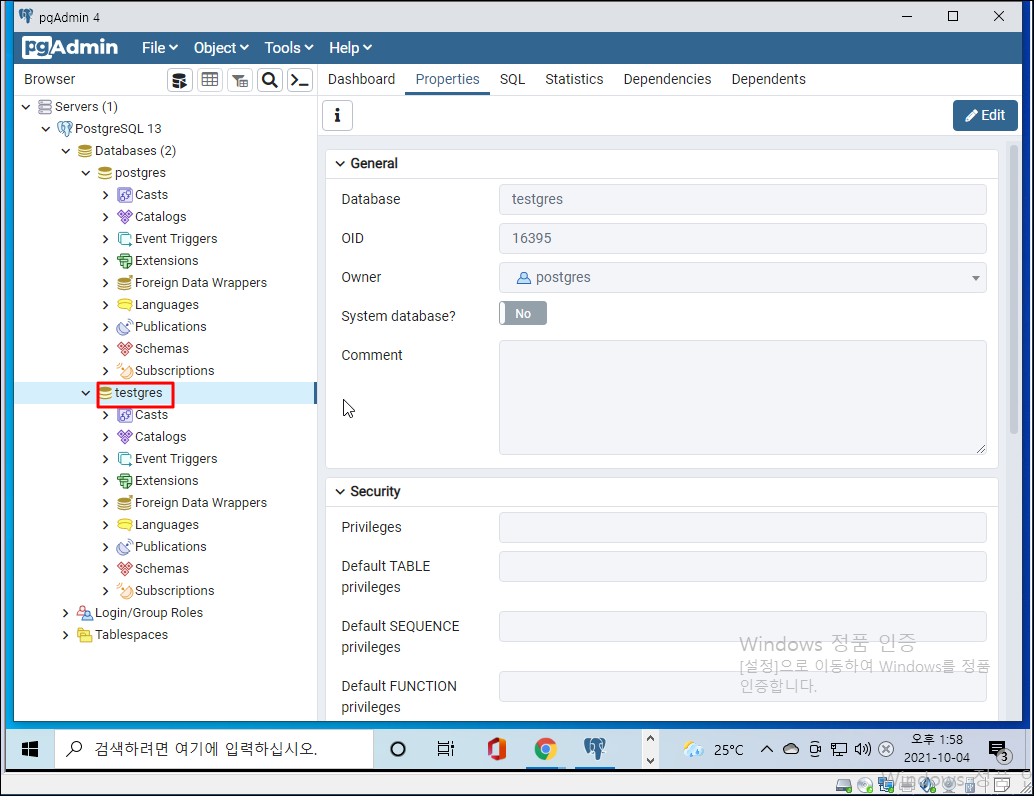
Task: Open Task View on the taskbar
Action: pos(446,749)
